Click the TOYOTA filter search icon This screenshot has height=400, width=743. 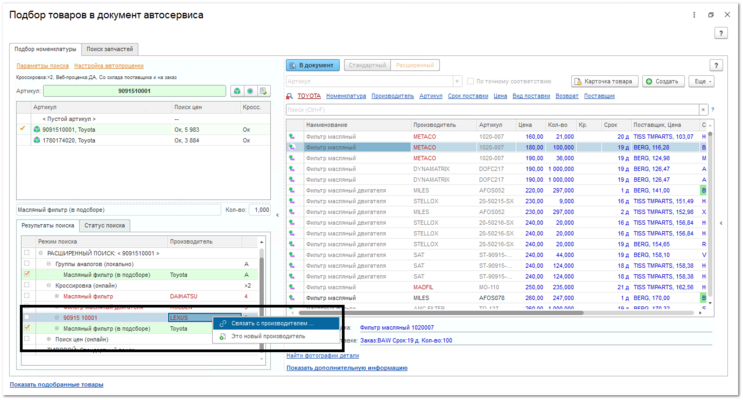(x=290, y=96)
